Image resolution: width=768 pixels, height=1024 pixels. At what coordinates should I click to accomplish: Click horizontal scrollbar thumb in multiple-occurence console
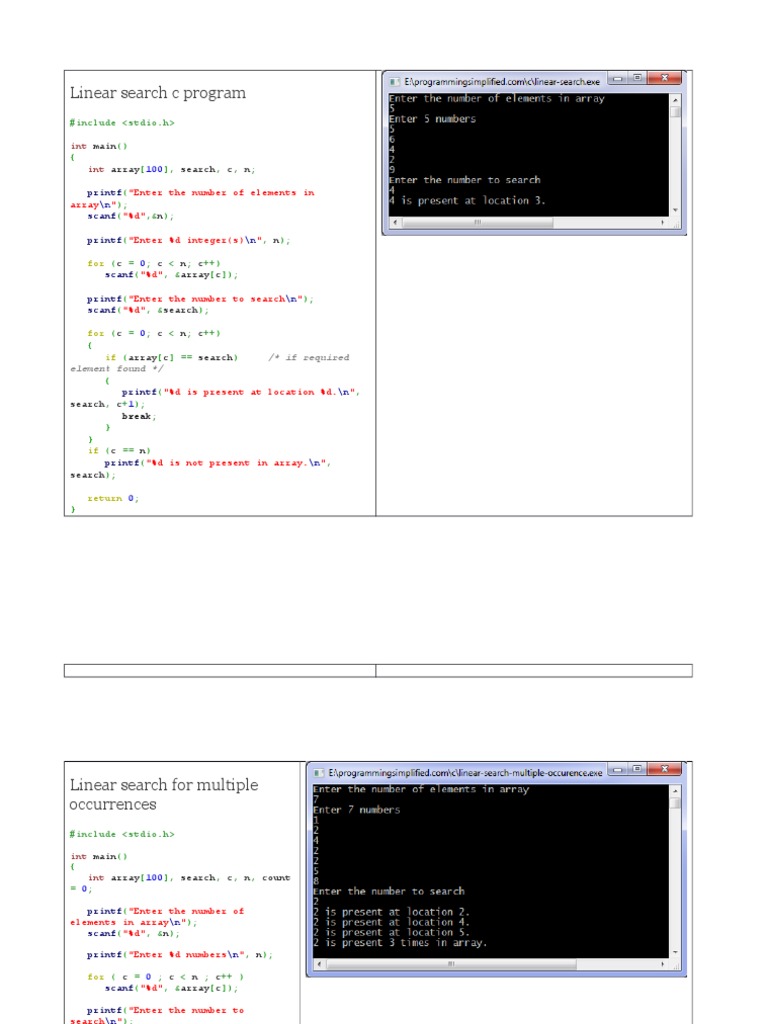(x=451, y=964)
